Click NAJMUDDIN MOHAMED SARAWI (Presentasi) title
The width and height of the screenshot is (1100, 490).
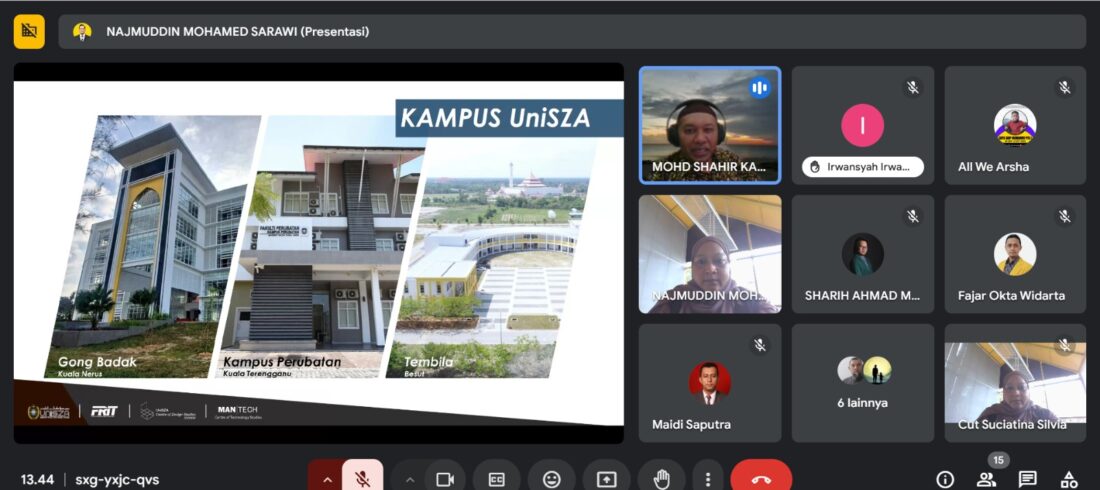pos(238,32)
